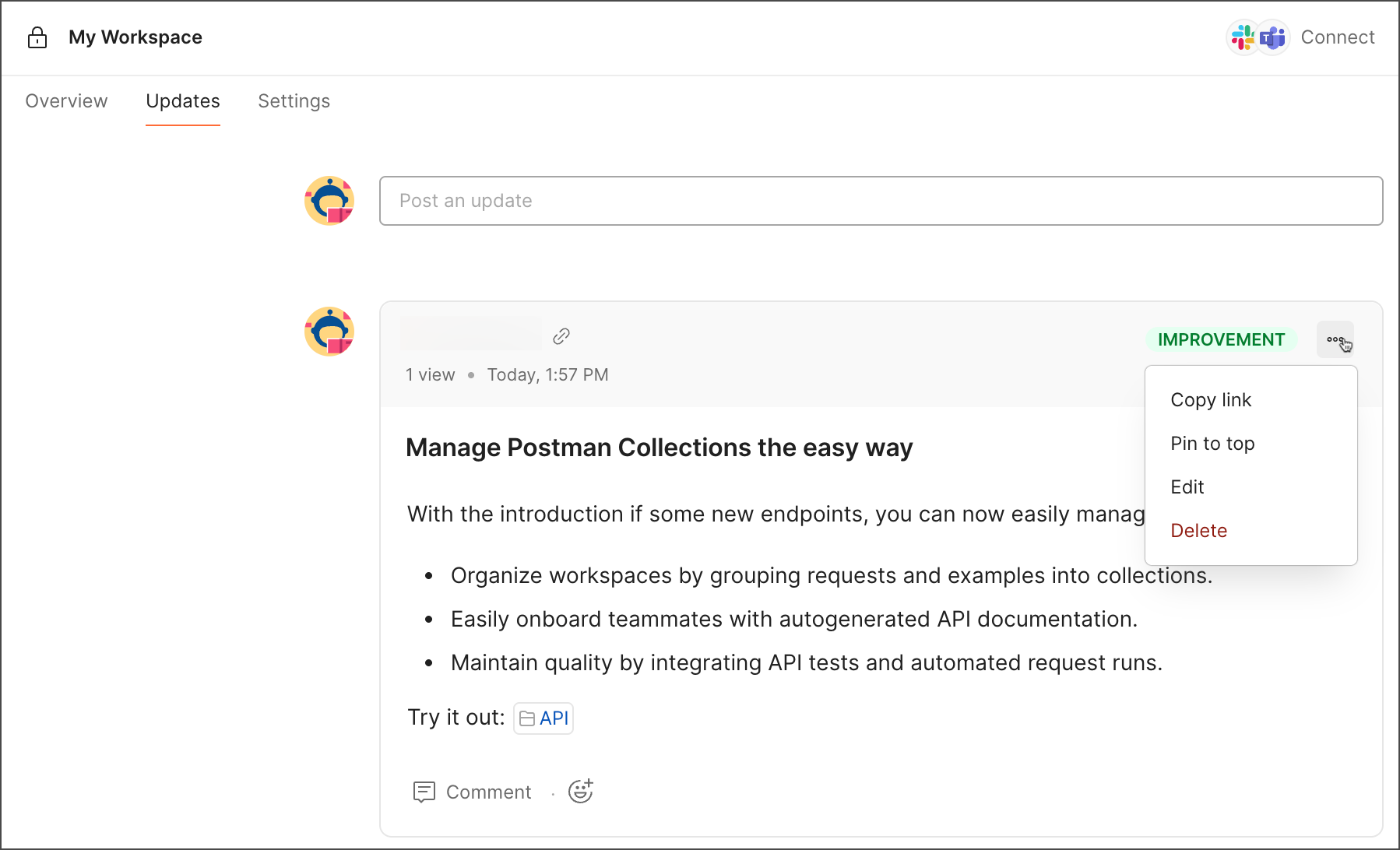Copy update link via chain icon
Image resolution: width=1400 pixels, height=850 pixels.
(561, 336)
